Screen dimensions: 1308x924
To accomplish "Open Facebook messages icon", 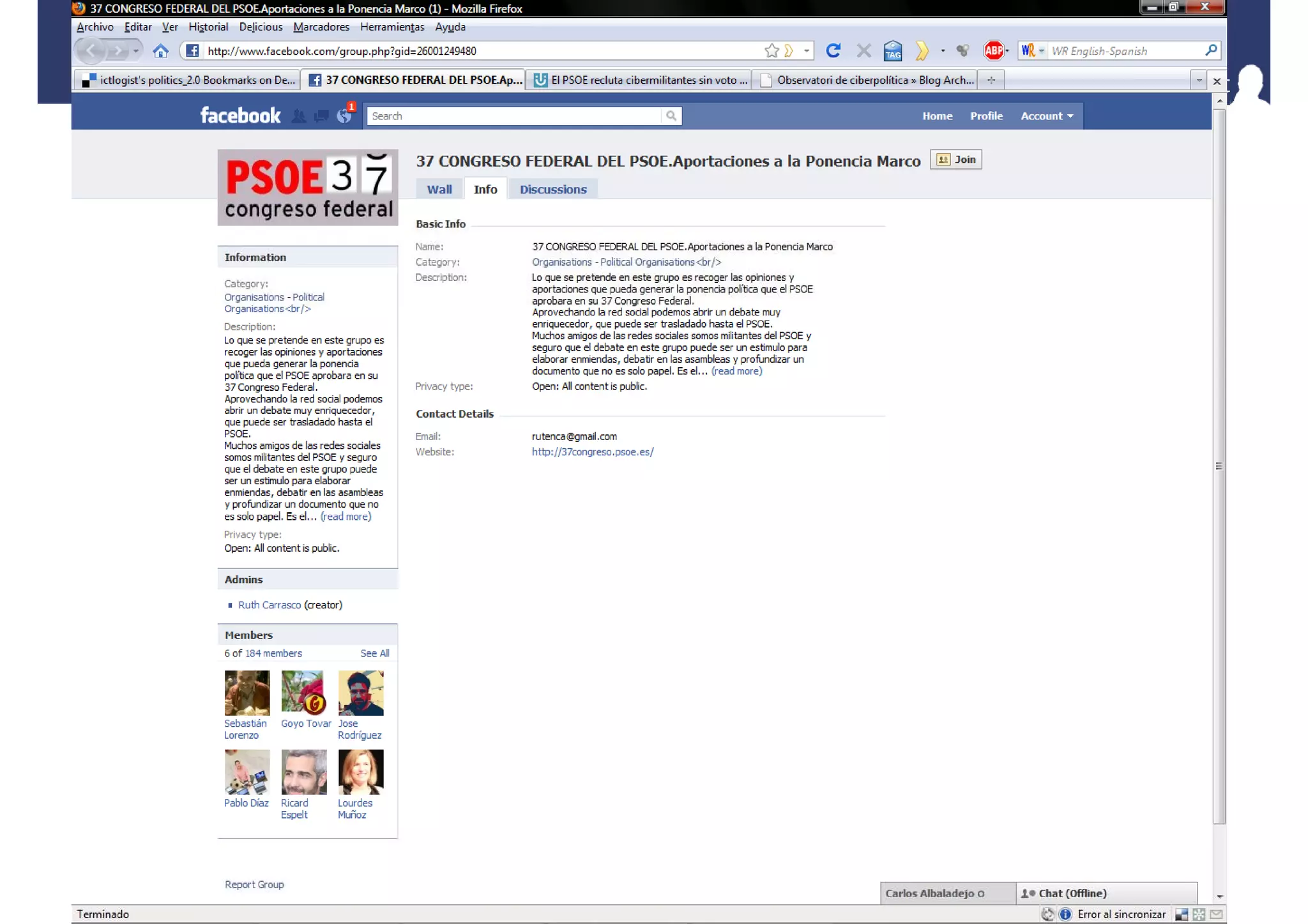I will point(321,116).
